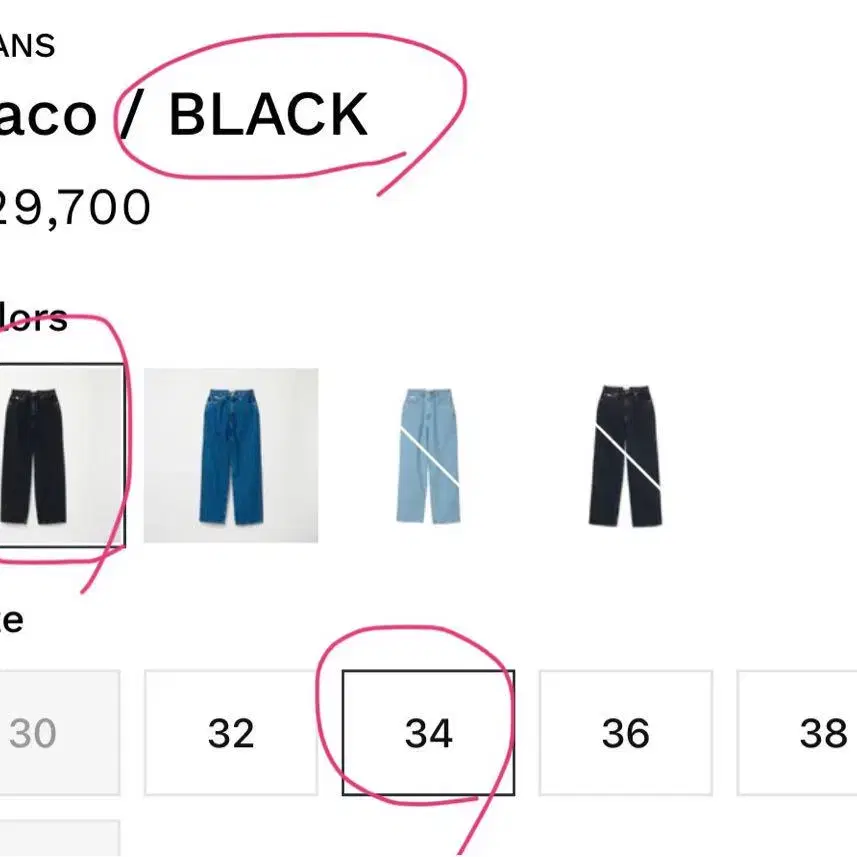Select the crossed-out dark navy jeans
857x857 pixels.
(625, 455)
